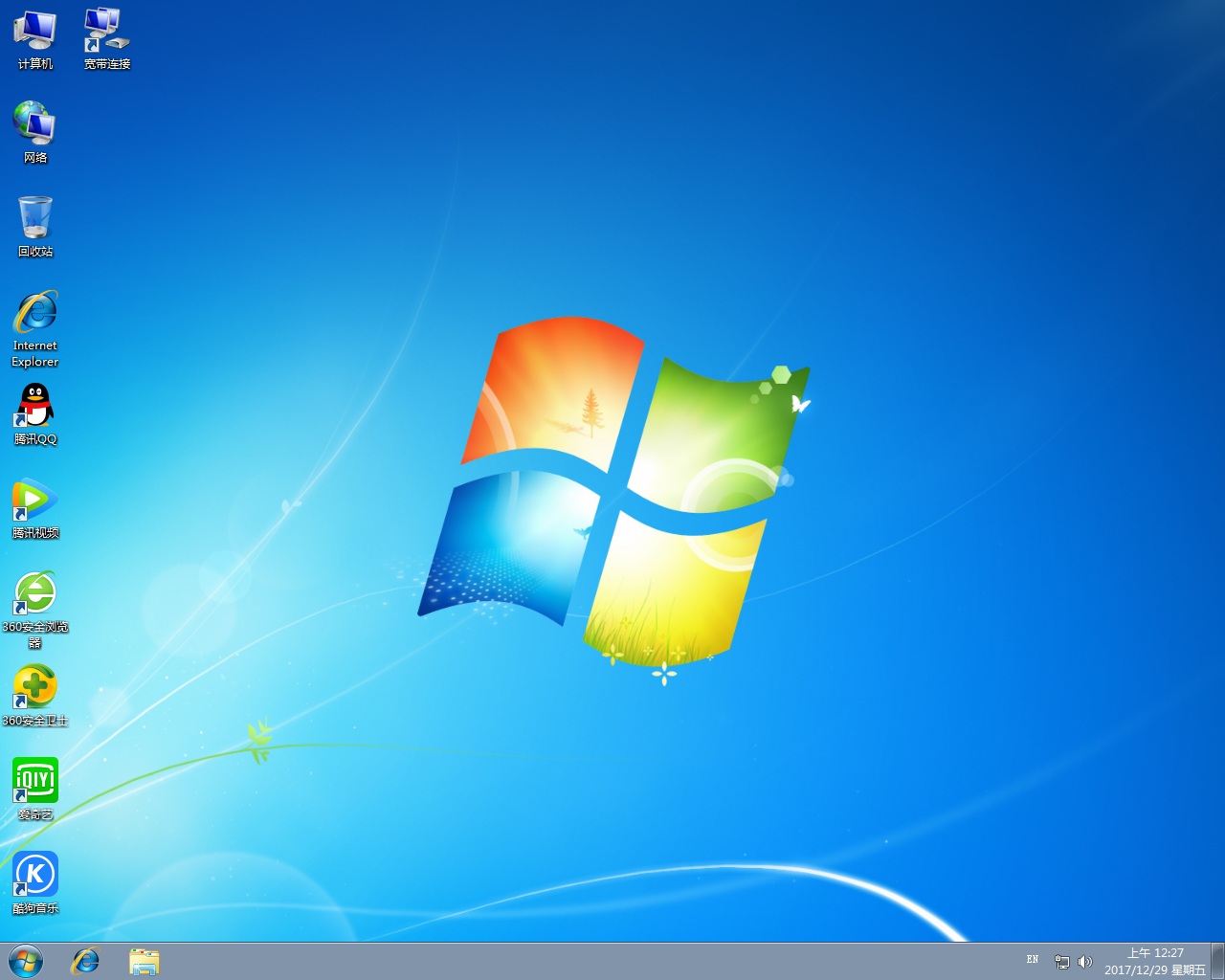Open the volume control in system tray
Viewport: 1225px width, 980px height.
1086,962
